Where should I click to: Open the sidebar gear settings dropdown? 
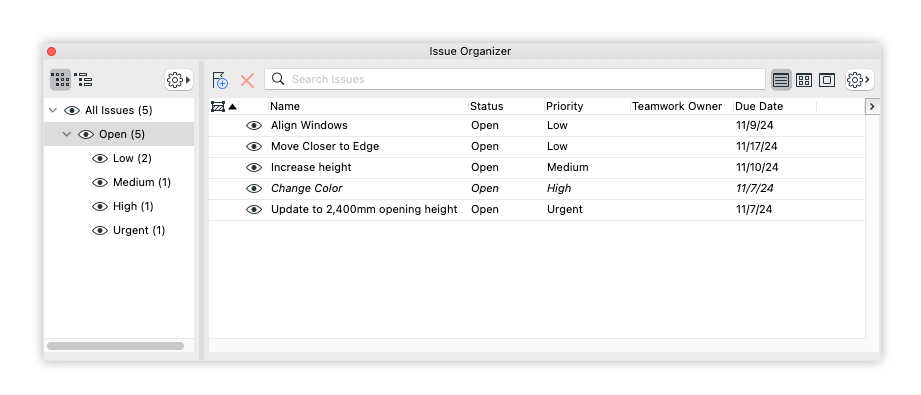click(x=179, y=79)
